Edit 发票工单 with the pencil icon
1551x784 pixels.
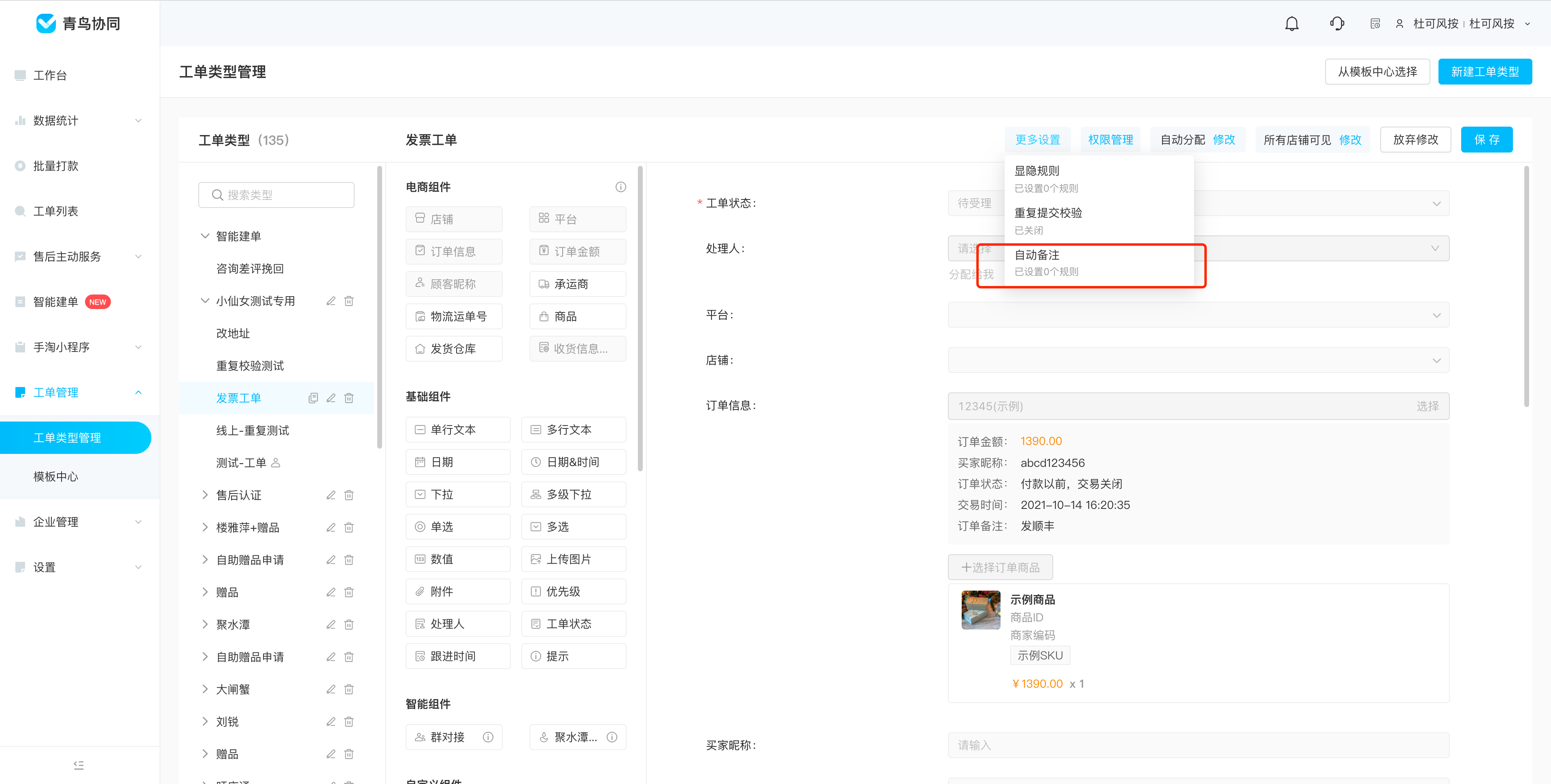click(331, 398)
